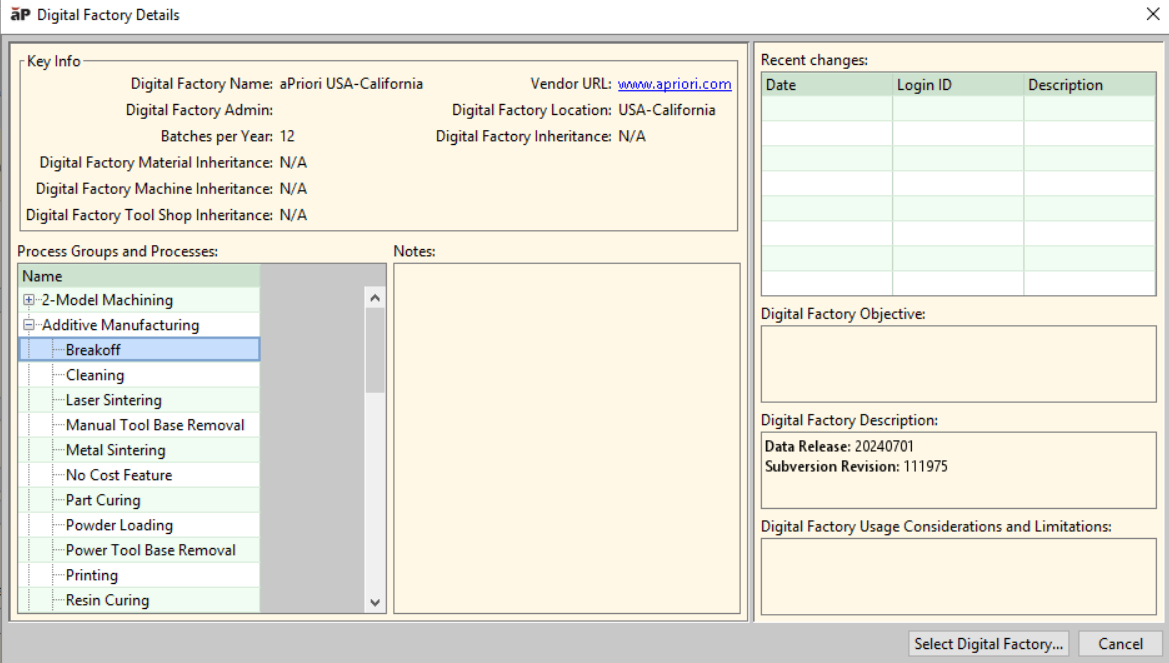Click the Digital Factory Description text box
Viewport: 1169px width, 663px height.
coord(959,471)
